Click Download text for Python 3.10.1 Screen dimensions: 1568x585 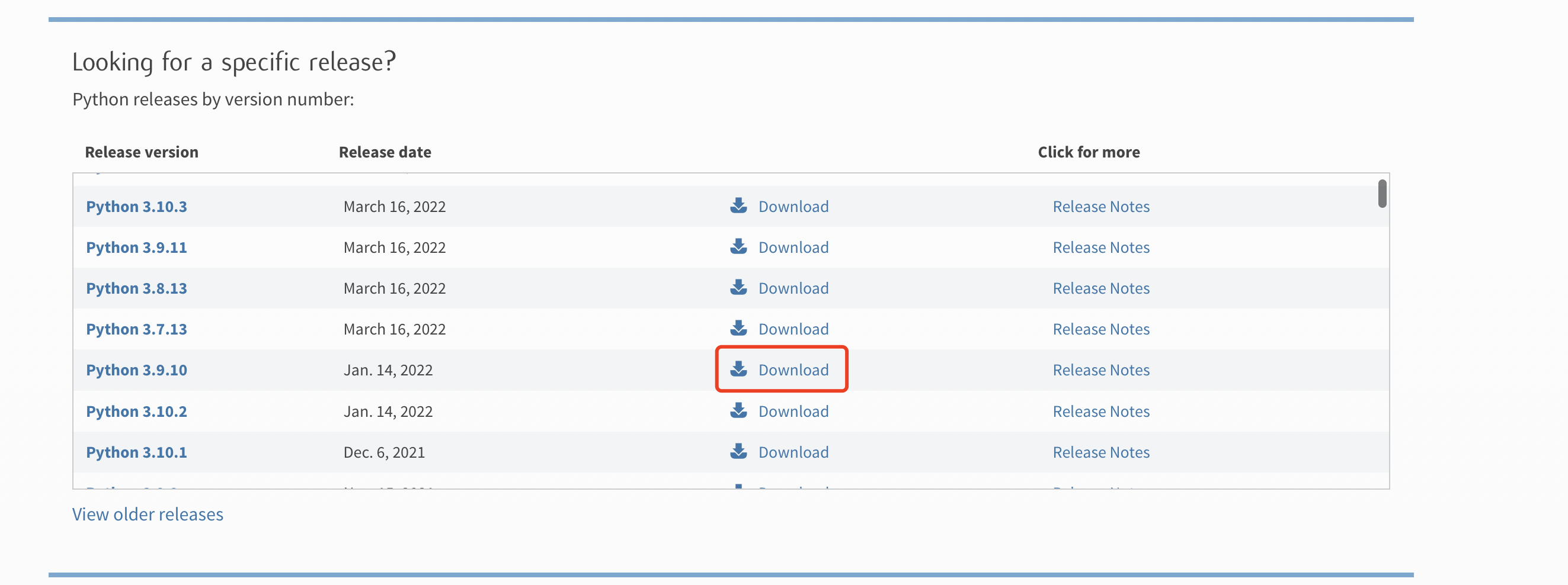[793, 452]
